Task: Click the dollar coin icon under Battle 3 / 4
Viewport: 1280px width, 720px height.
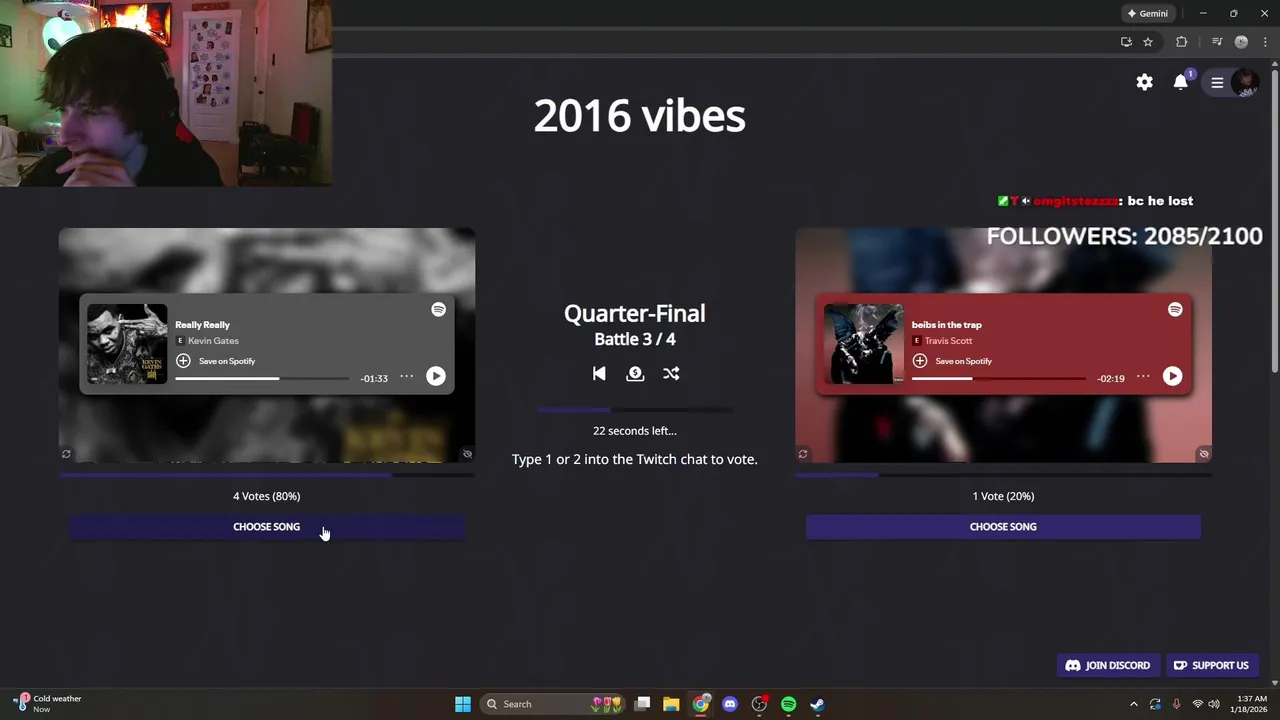Action: (635, 373)
